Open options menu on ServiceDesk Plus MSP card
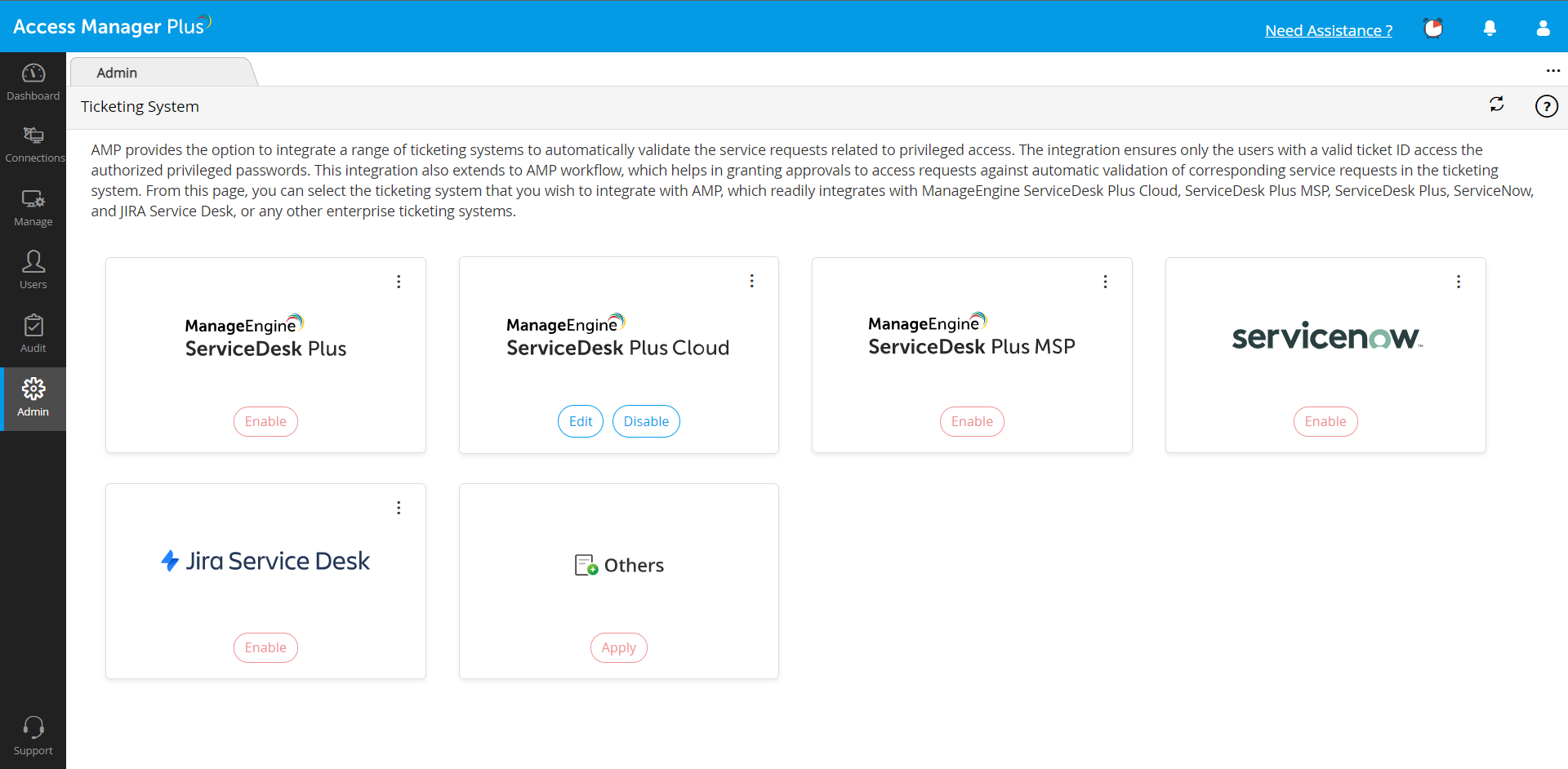The width and height of the screenshot is (1568, 769). (x=1105, y=282)
